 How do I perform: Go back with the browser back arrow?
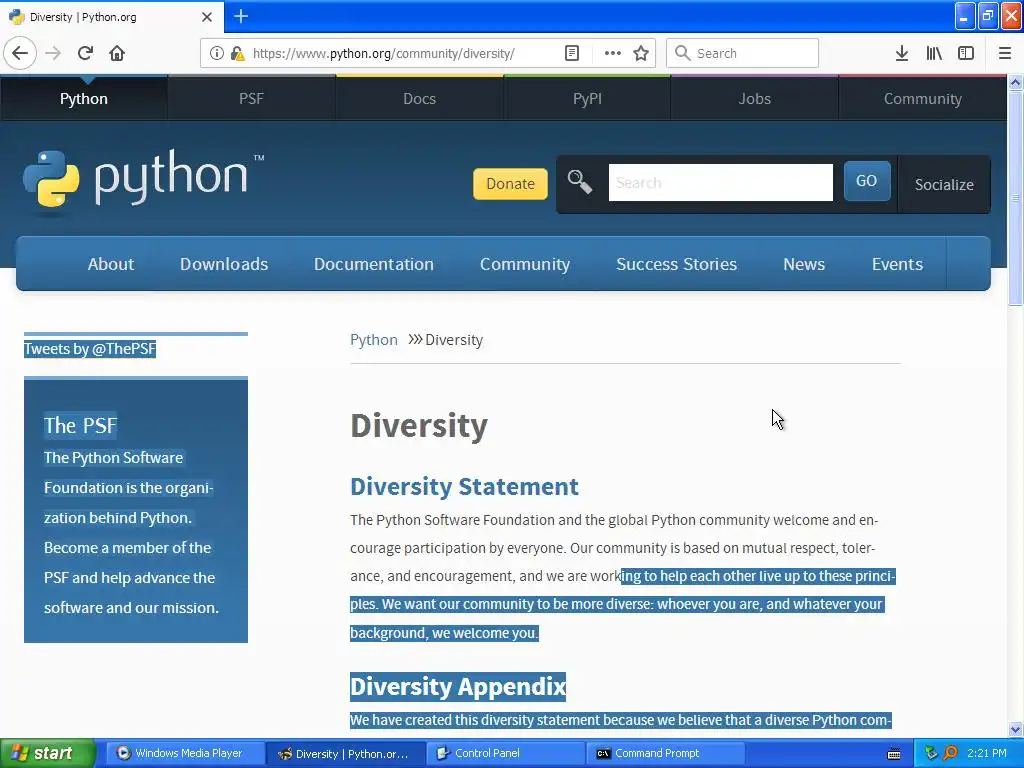tap(20, 53)
